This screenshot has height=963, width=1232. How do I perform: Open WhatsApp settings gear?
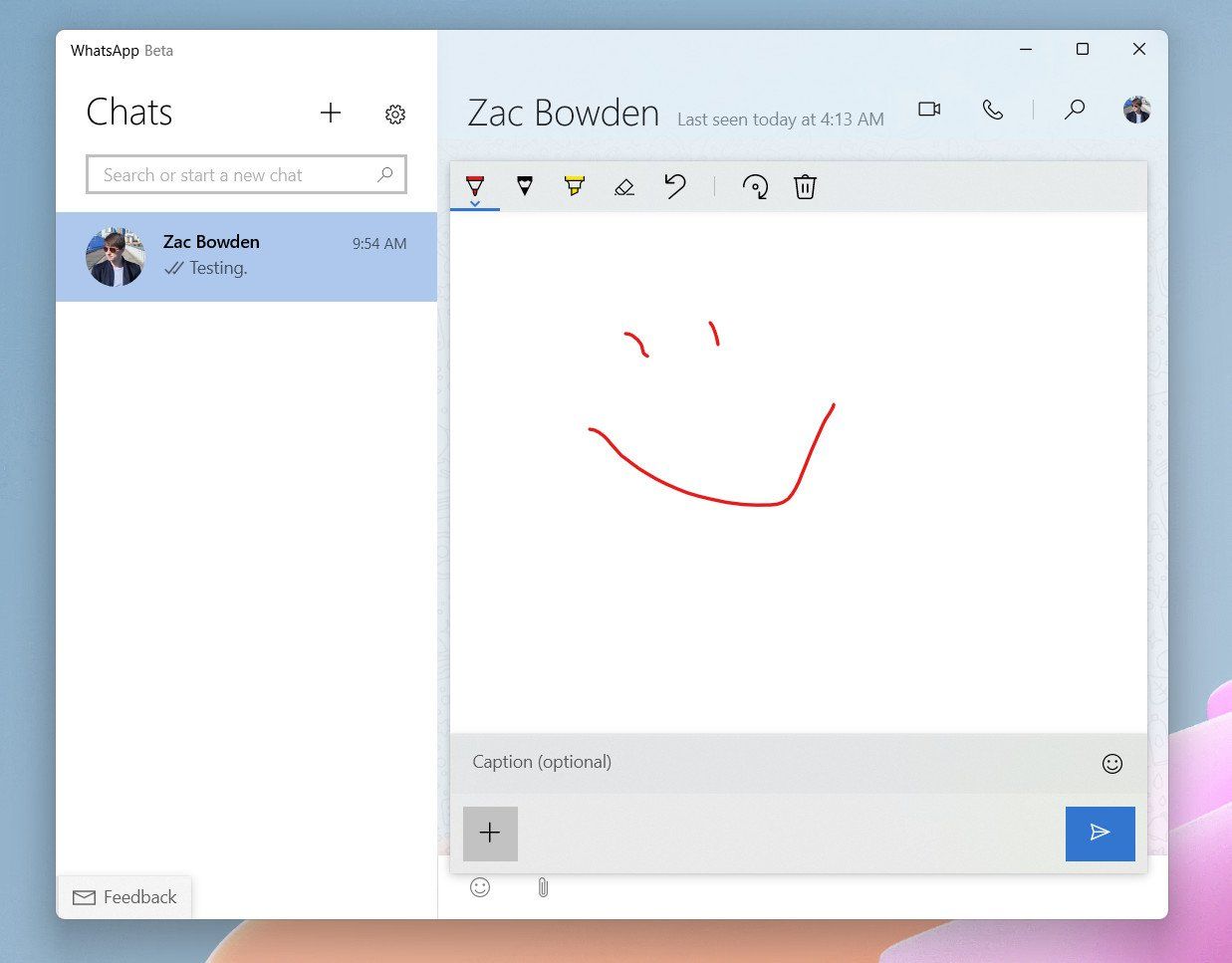tap(395, 115)
